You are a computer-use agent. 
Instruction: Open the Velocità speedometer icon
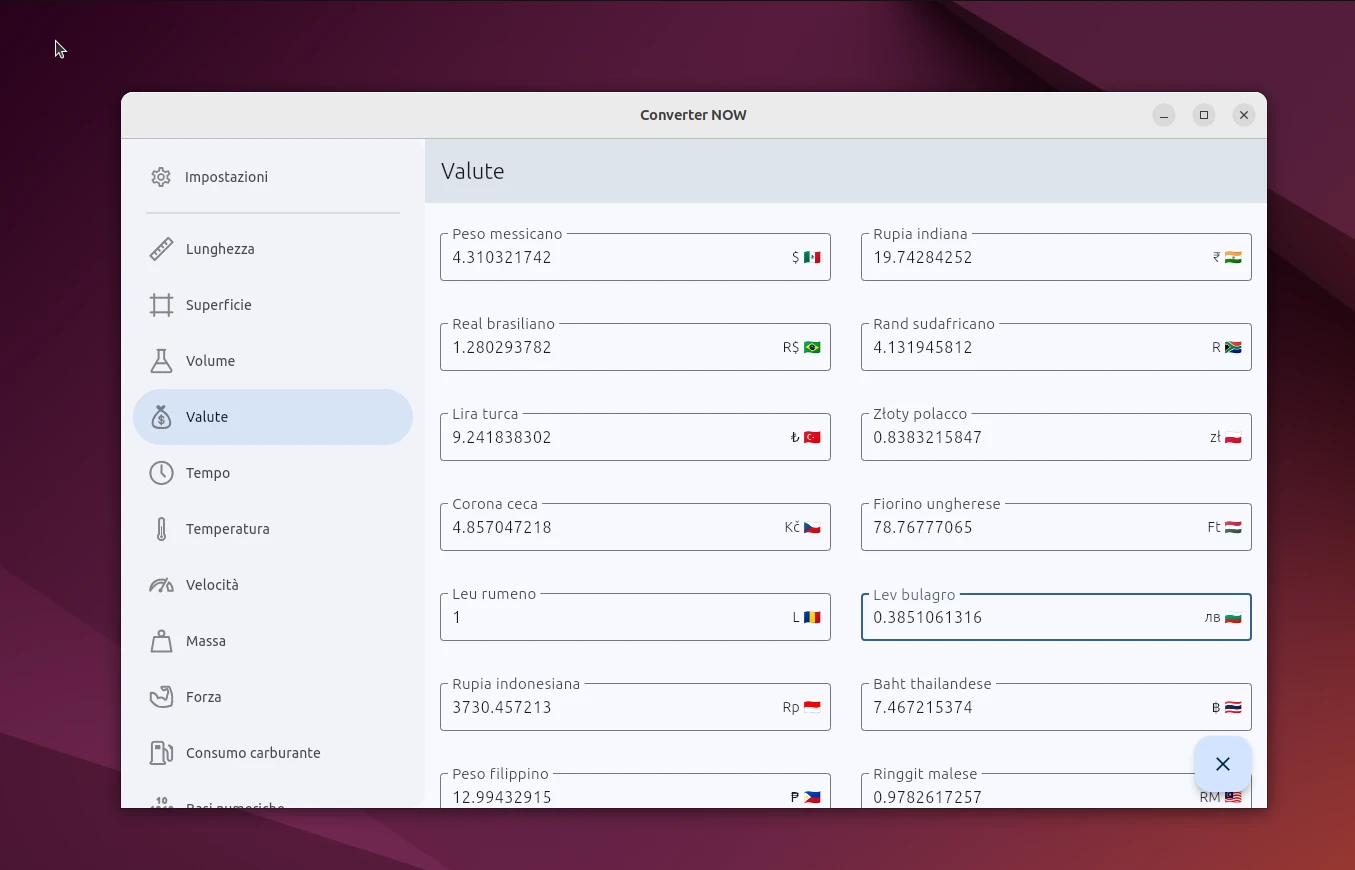[161, 585]
